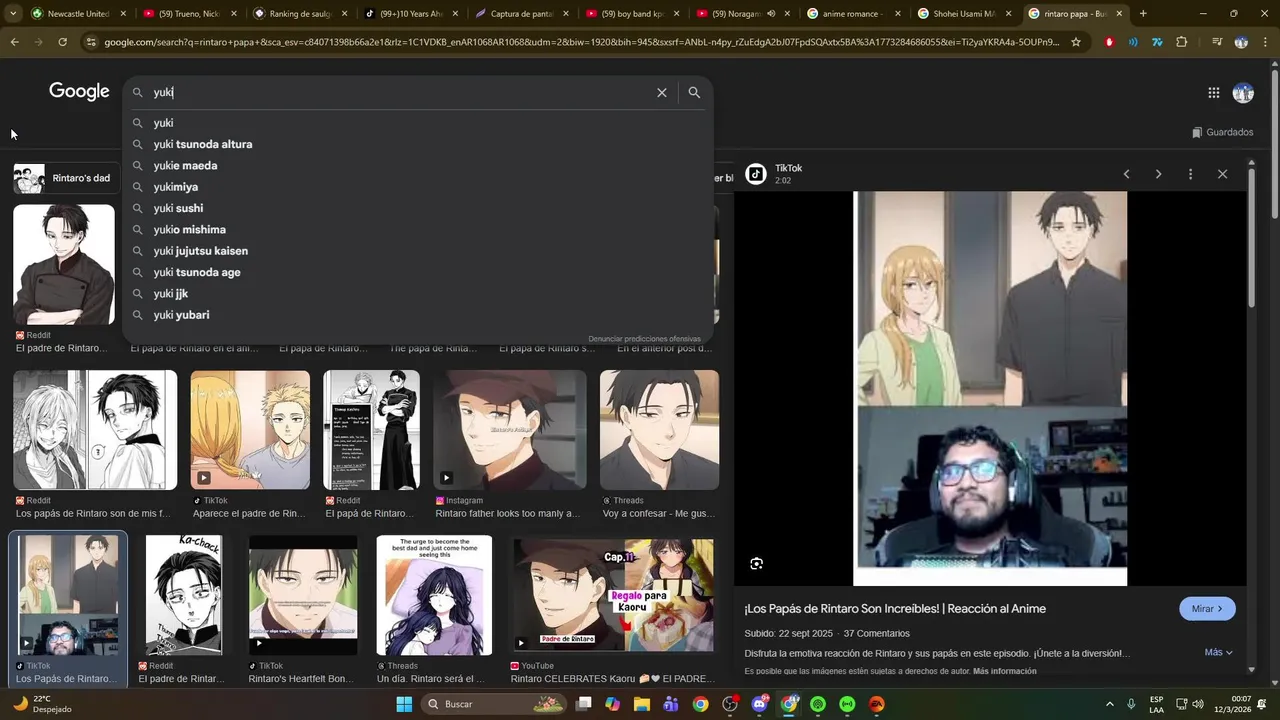Screen dimensions: 1280x720
Task: Reload the page
Action: (62, 42)
